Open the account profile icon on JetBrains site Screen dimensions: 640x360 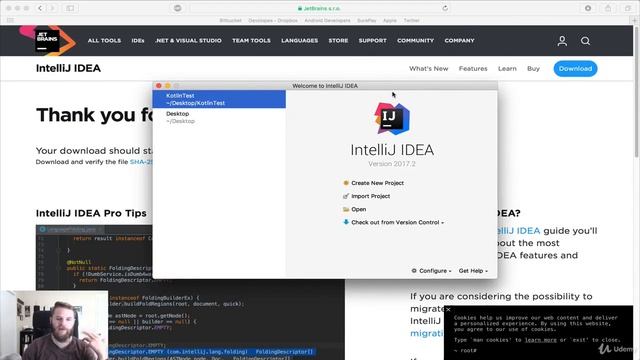click(562, 40)
